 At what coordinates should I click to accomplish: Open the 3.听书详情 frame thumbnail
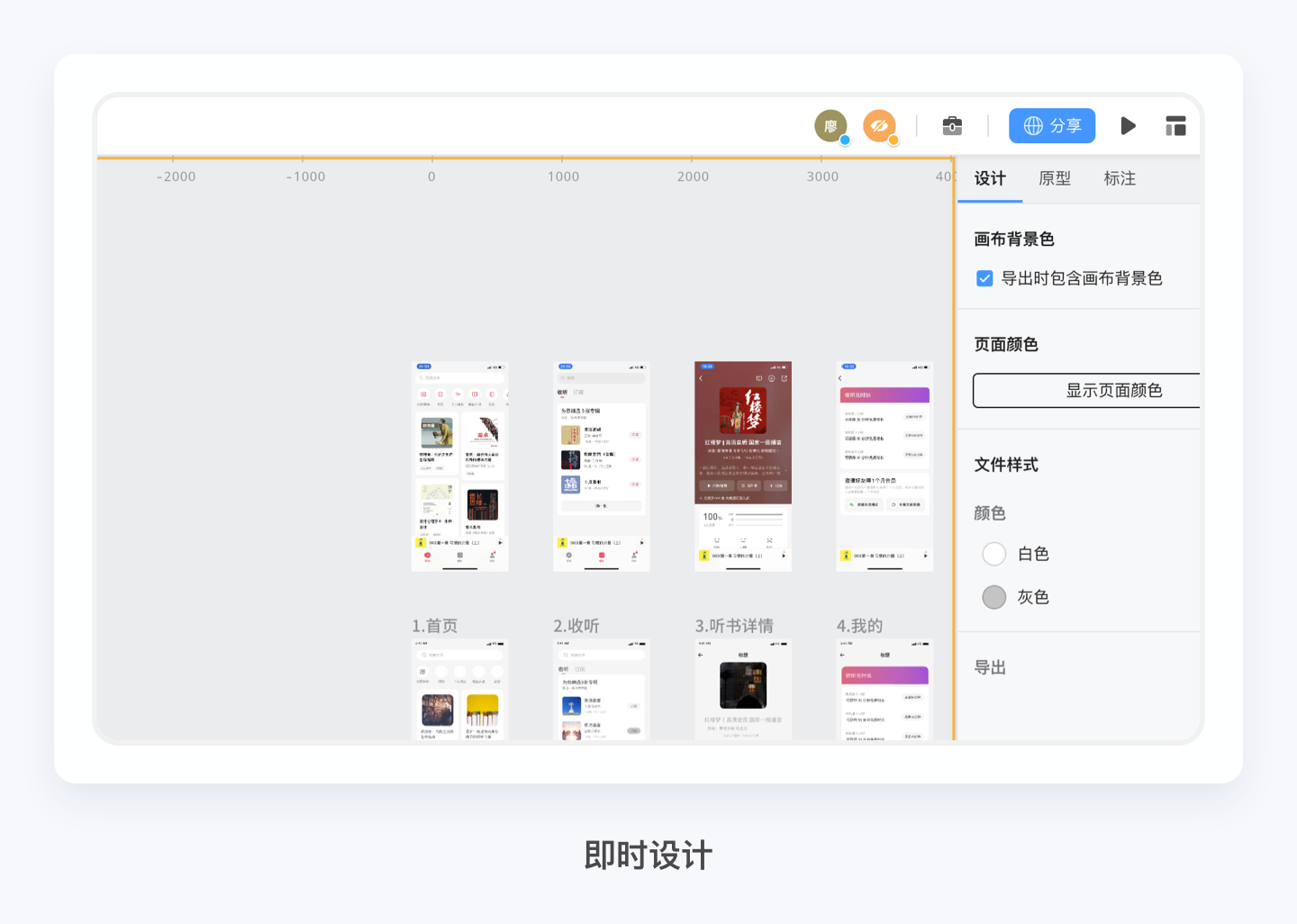click(x=743, y=466)
